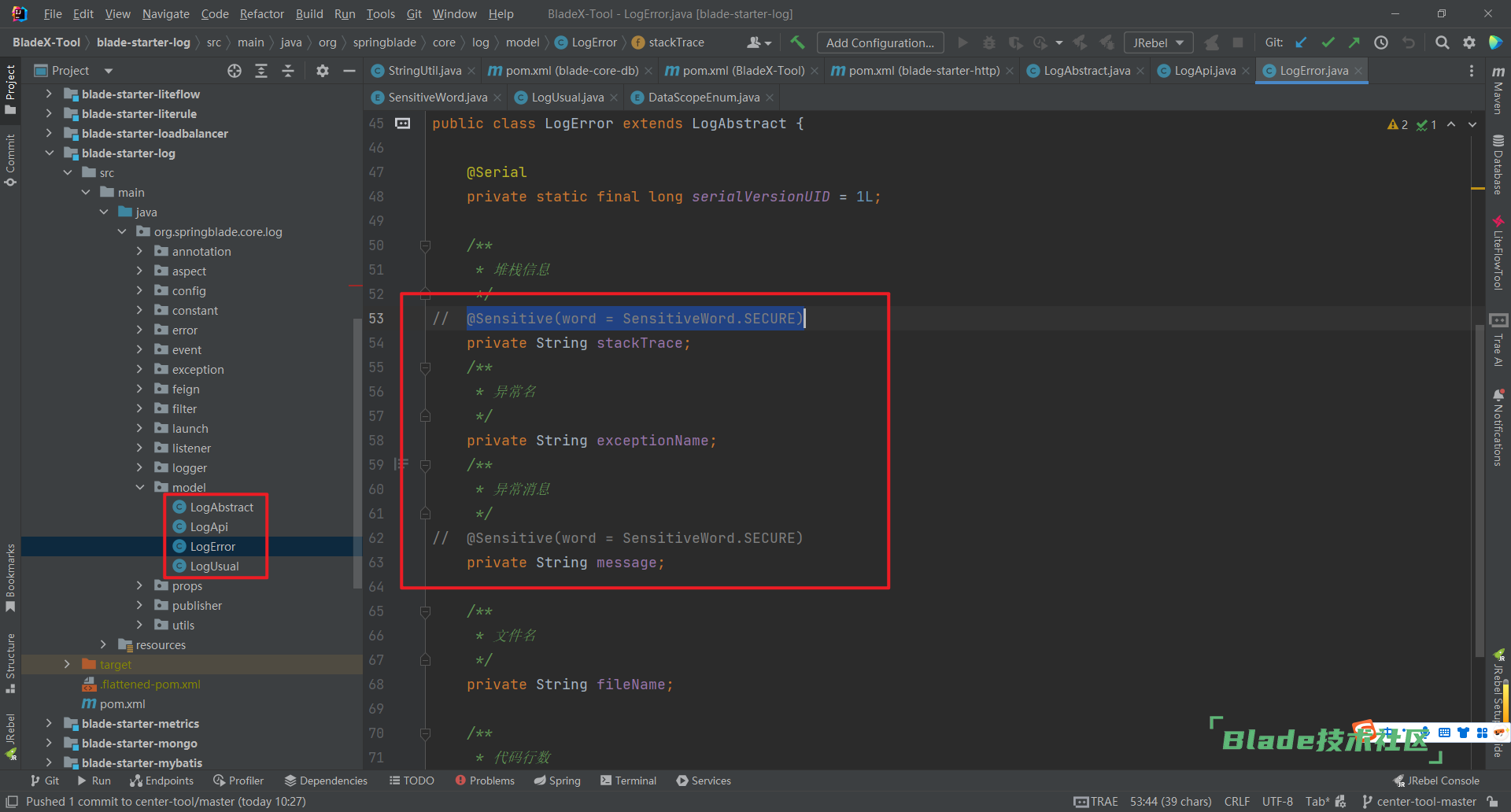Close the StringUtil.java tab
The image size is (1511, 812).
click(x=471, y=71)
